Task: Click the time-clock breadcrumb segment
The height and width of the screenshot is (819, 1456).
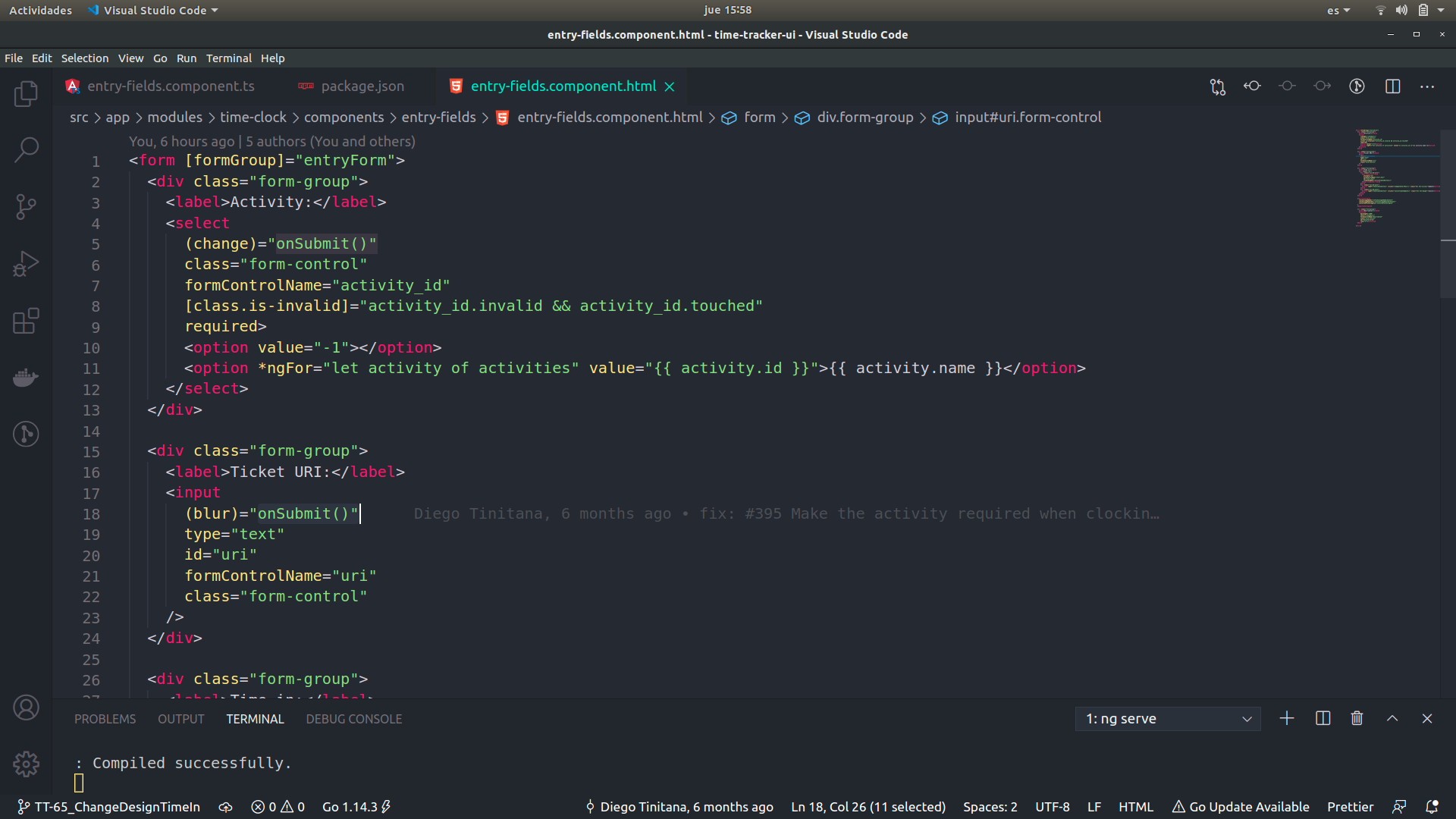Action: [x=253, y=118]
